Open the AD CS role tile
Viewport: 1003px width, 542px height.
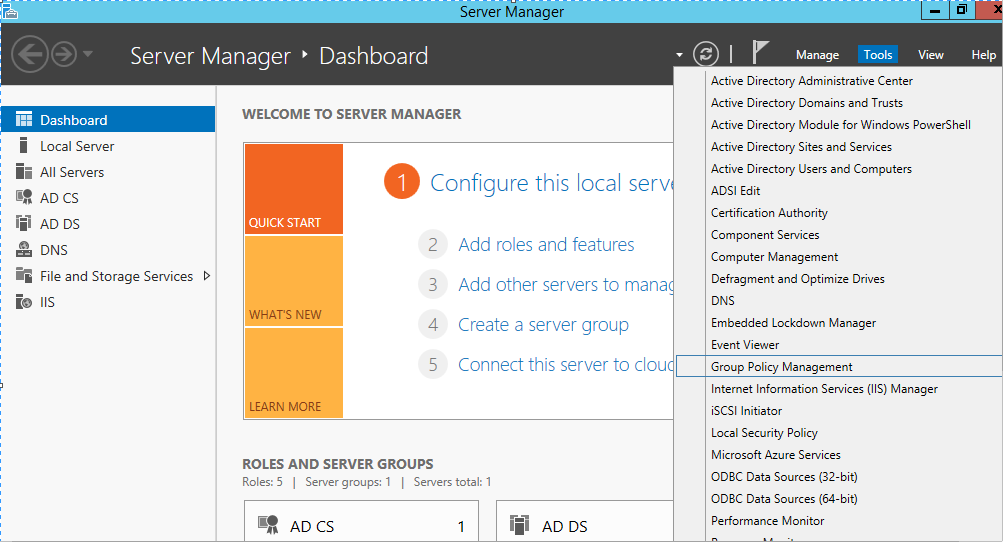point(361,526)
